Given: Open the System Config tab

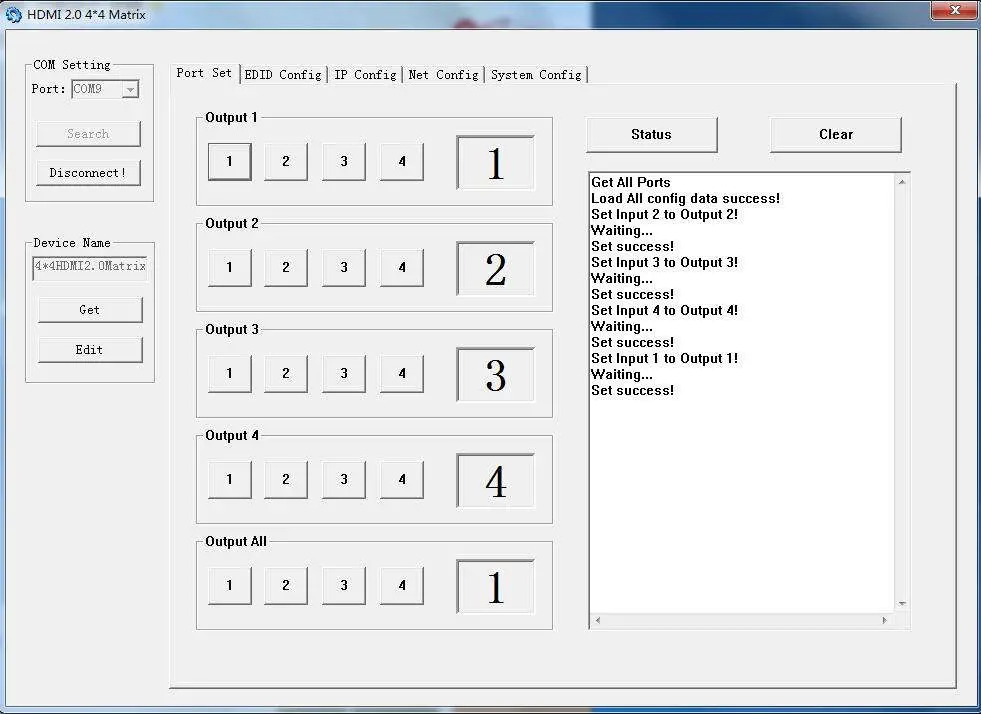Looking at the screenshot, I should click(536, 75).
